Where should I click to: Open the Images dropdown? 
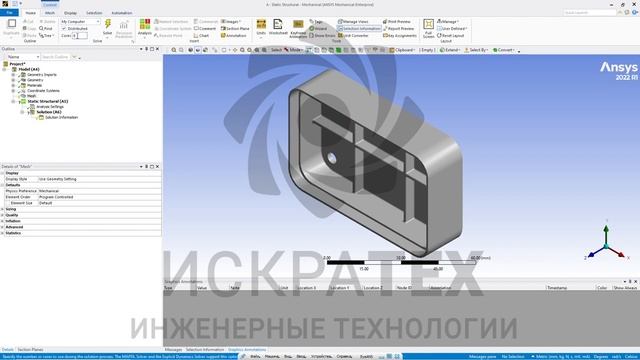point(231,22)
